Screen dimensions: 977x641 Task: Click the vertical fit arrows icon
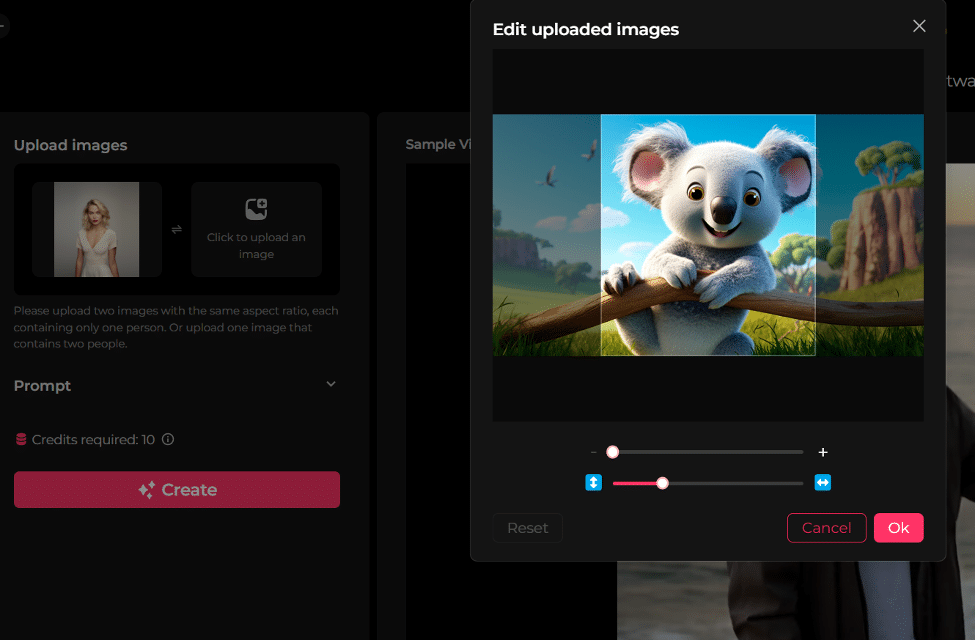tap(593, 482)
